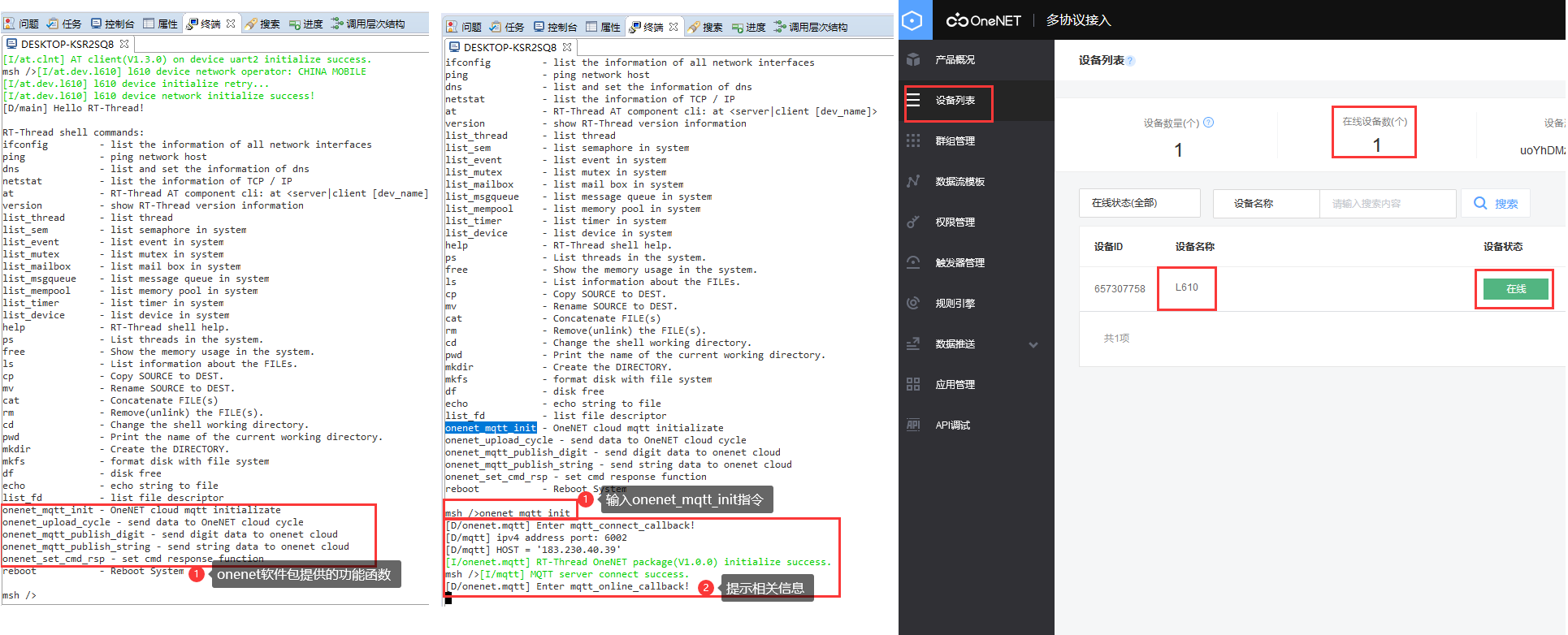The width and height of the screenshot is (1568, 635).
Task: Click the help icon beside 设备数量(个)
Action: [x=1208, y=123]
